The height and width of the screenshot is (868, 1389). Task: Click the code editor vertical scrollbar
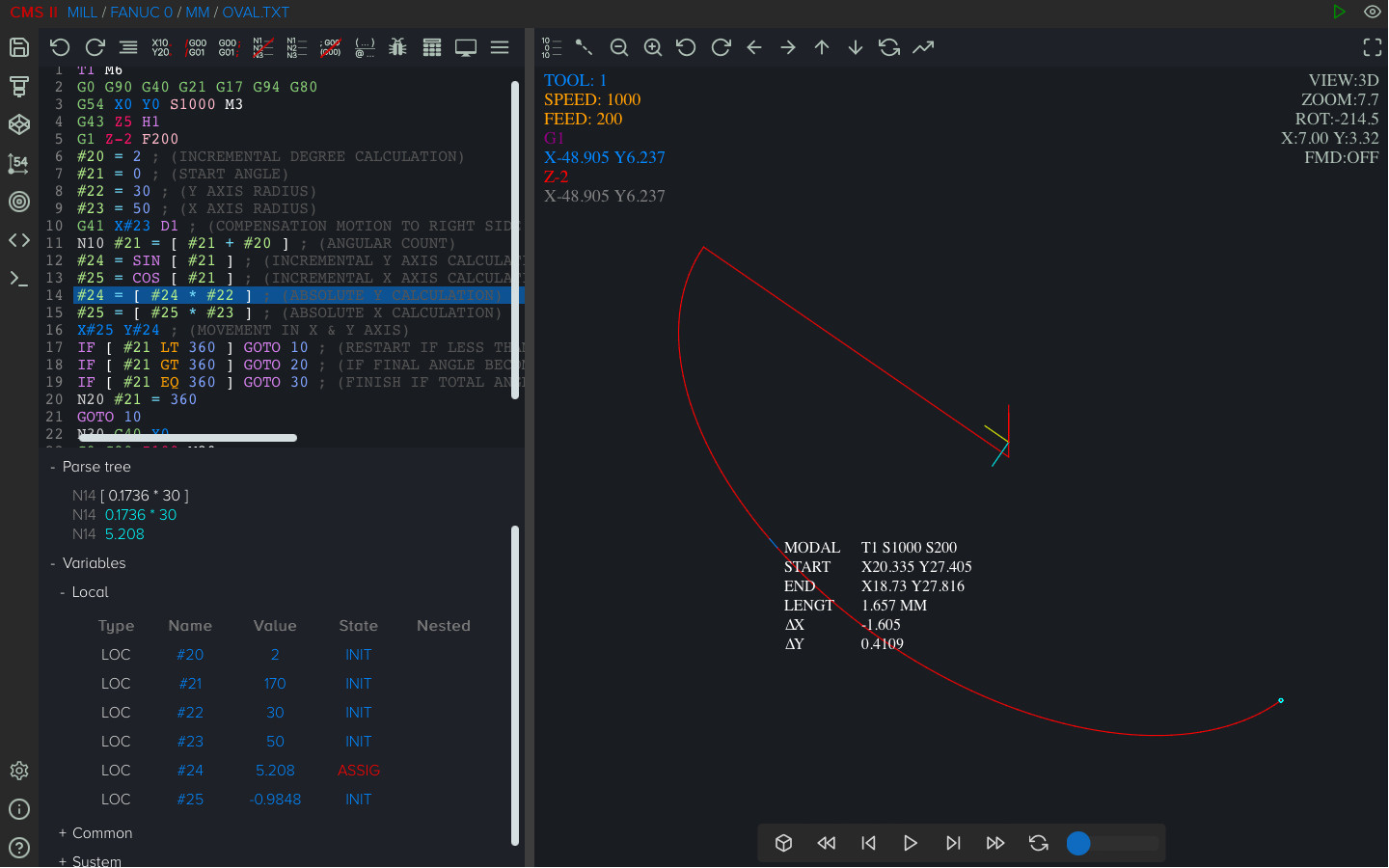515,240
